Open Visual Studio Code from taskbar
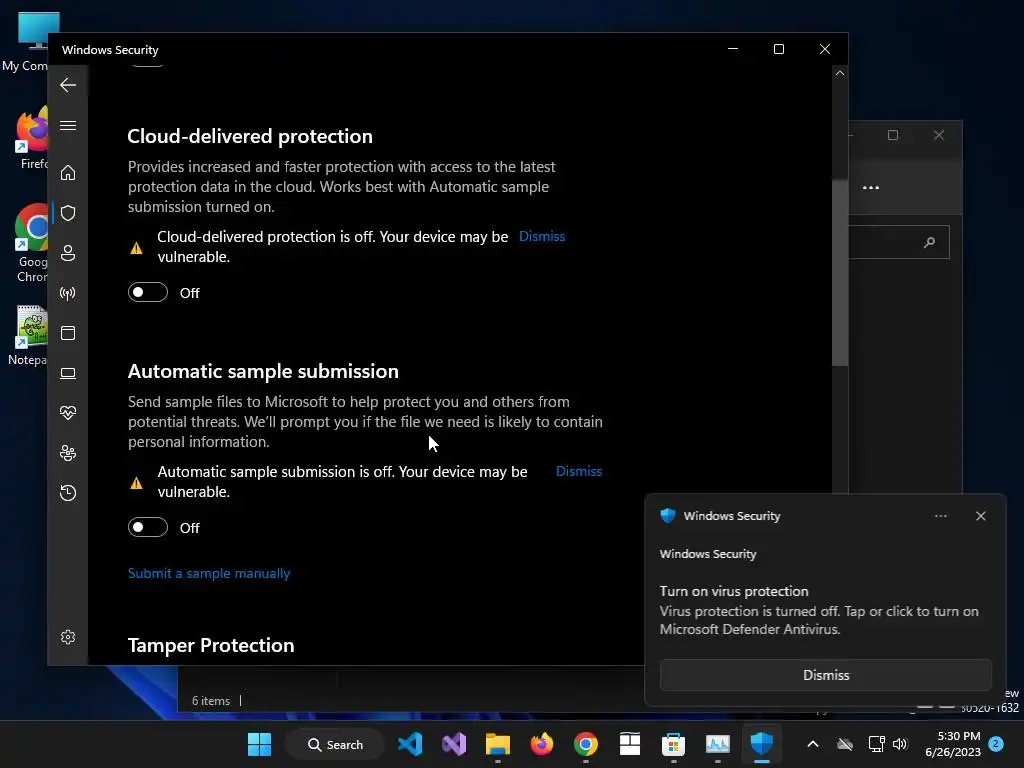This screenshot has width=1024, height=768. pyautogui.click(x=410, y=744)
